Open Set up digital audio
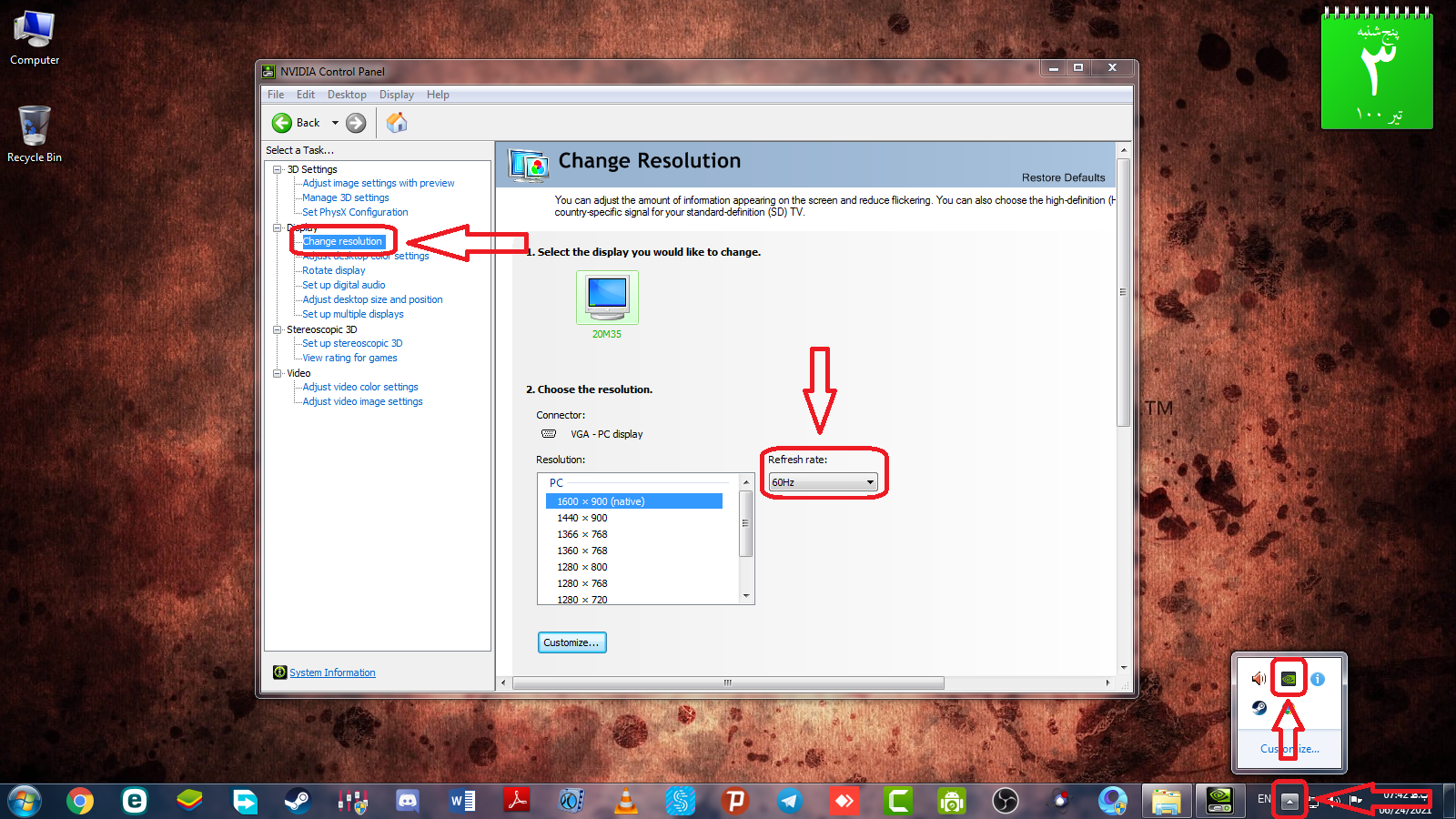The height and width of the screenshot is (819, 1456). 344,285
